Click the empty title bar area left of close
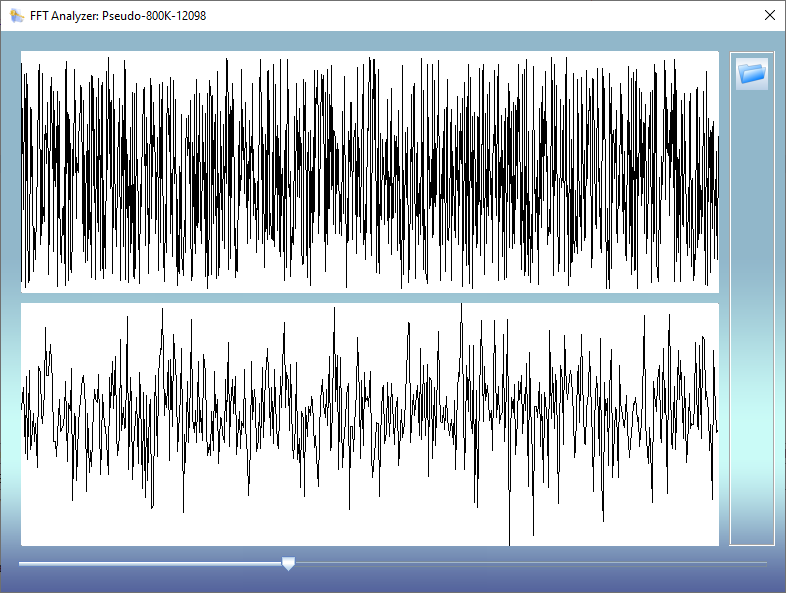Screen dimensions: 786x593 [500, 15]
